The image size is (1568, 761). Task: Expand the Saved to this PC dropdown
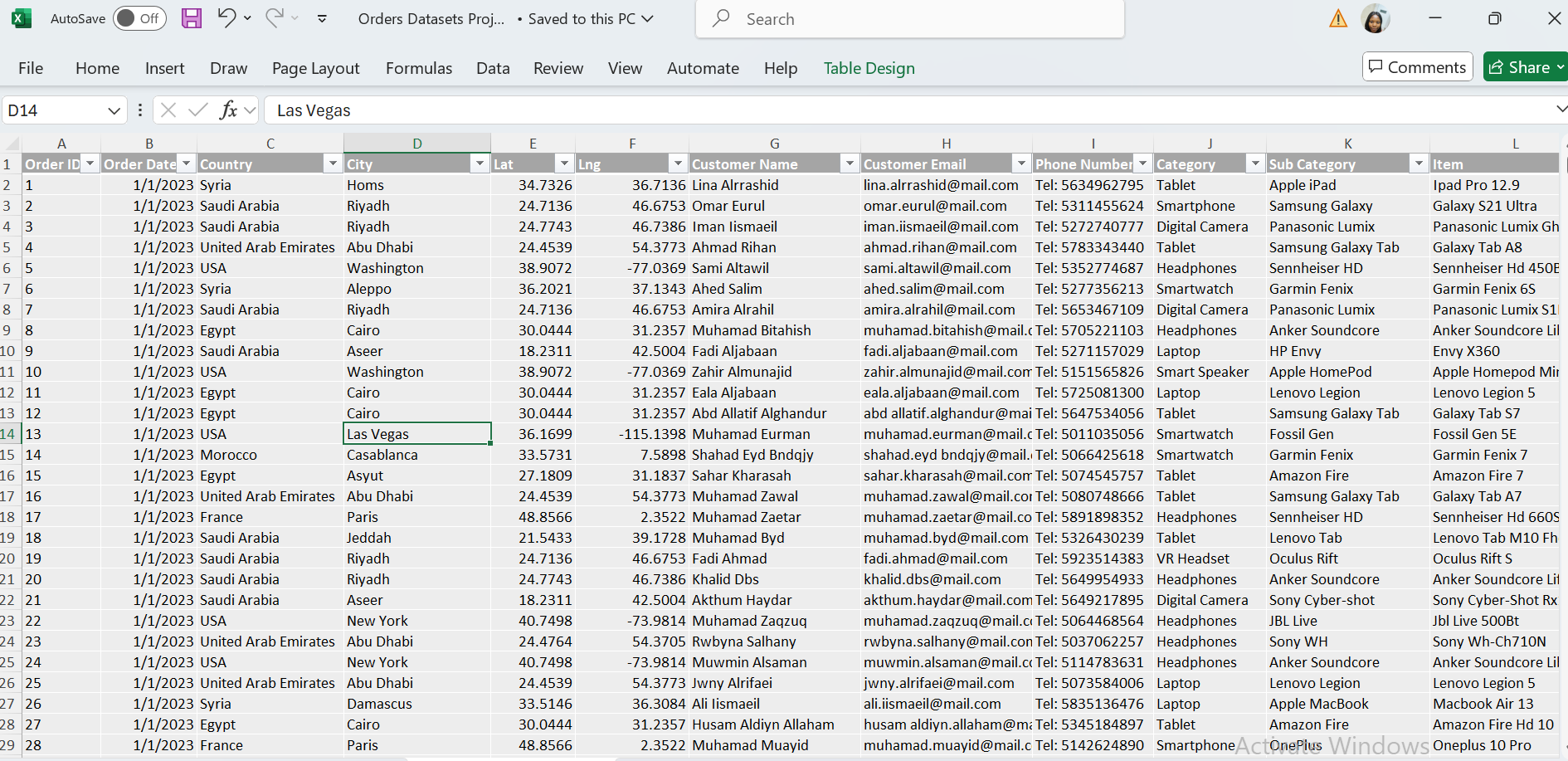pos(648,18)
